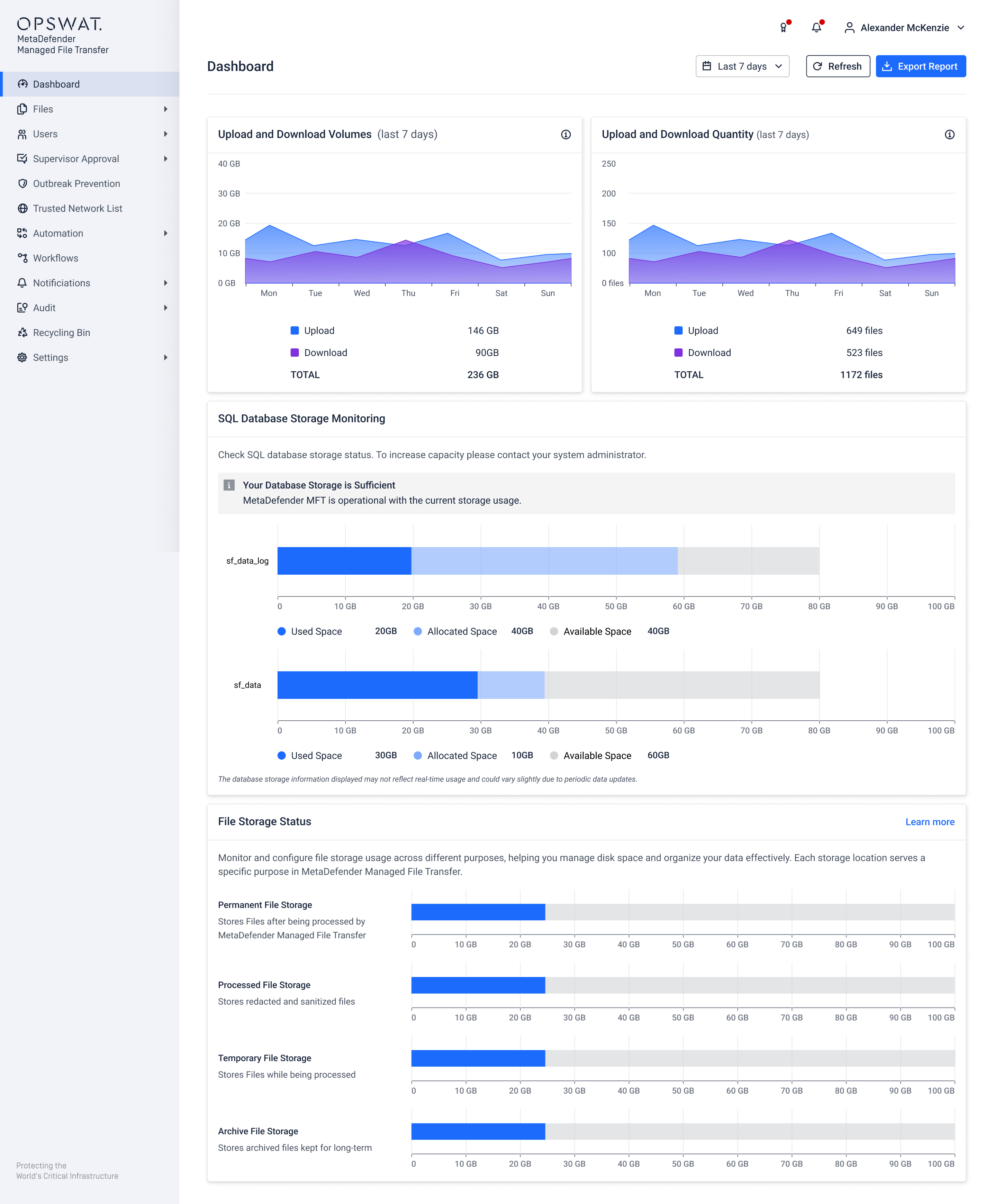The width and height of the screenshot is (994, 1204).
Task: Open the Audit menu item
Action: (44, 308)
